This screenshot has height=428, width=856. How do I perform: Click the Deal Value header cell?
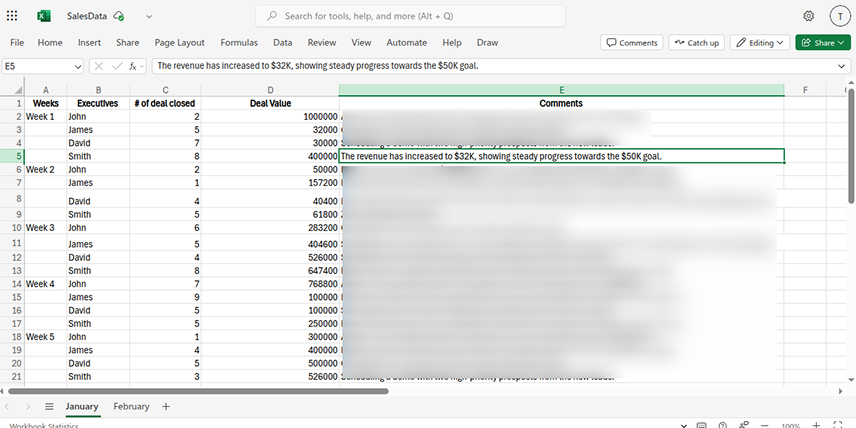click(x=270, y=103)
